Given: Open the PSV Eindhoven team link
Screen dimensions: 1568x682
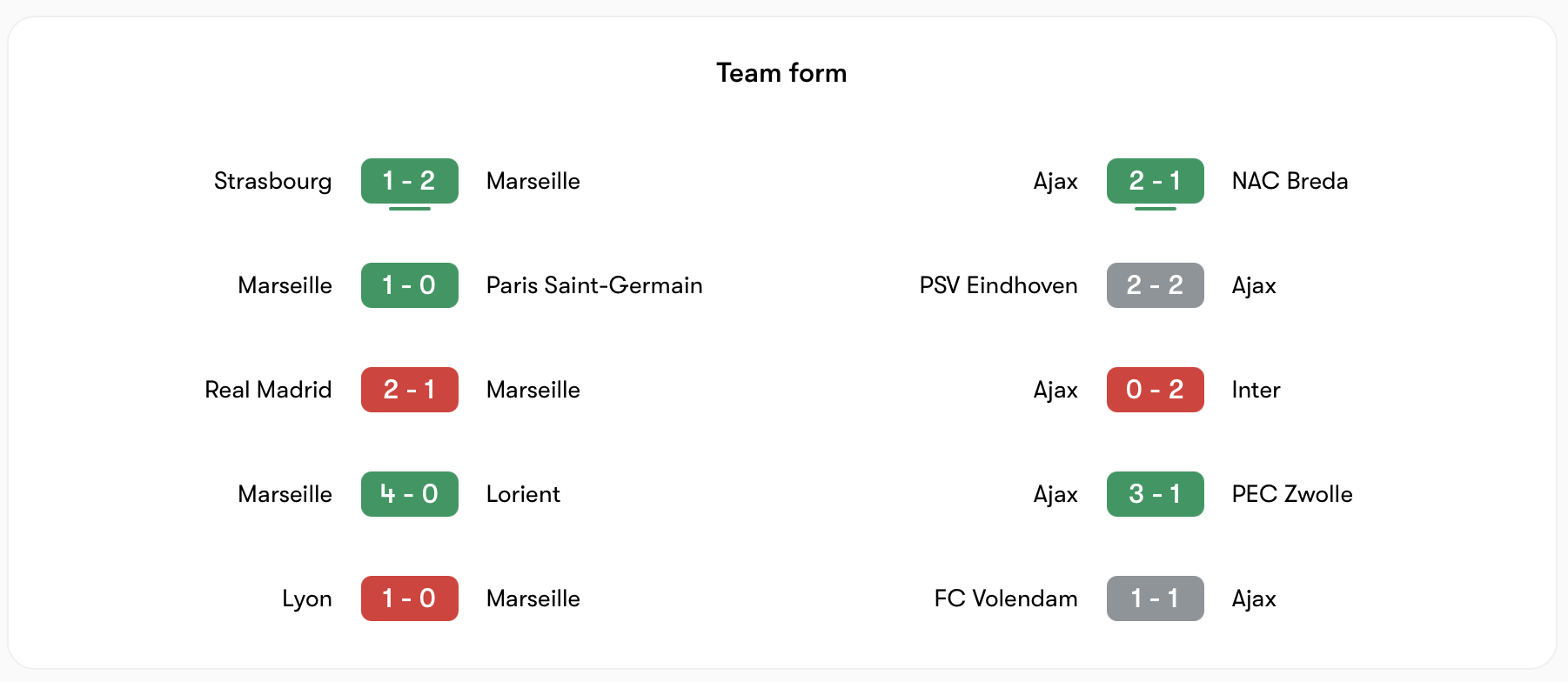Looking at the screenshot, I should coord(998,285).
